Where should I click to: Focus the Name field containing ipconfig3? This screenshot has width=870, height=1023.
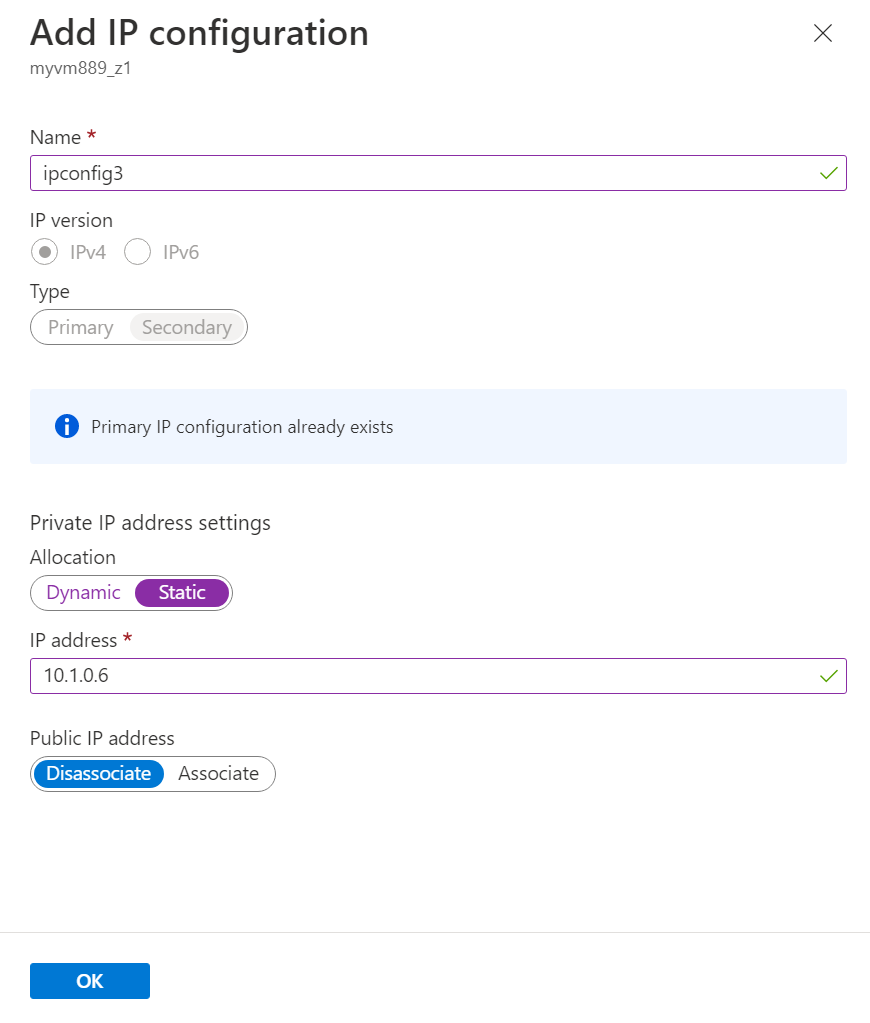click(x=420, y=173)
